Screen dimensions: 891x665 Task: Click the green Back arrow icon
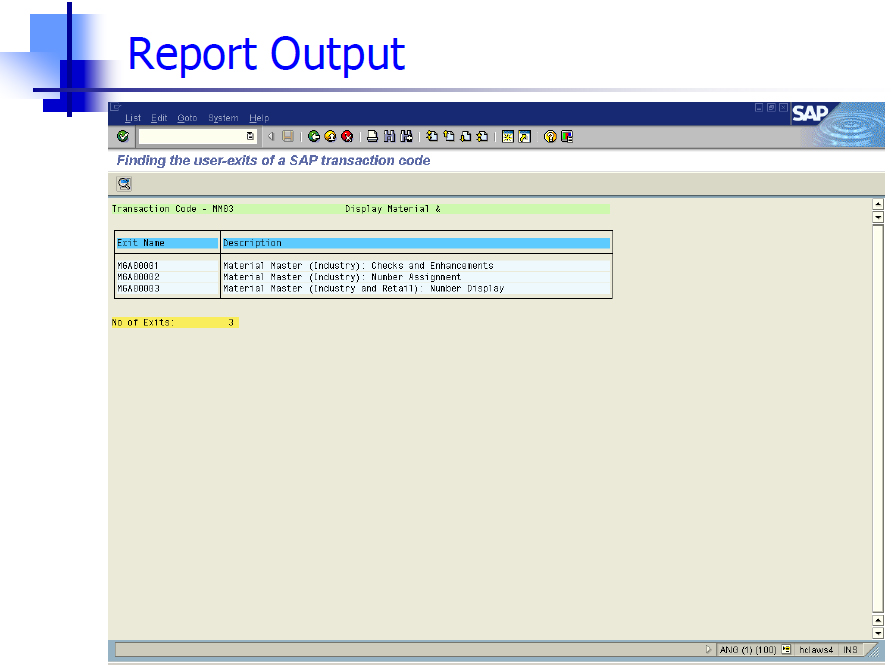point(314,136)
